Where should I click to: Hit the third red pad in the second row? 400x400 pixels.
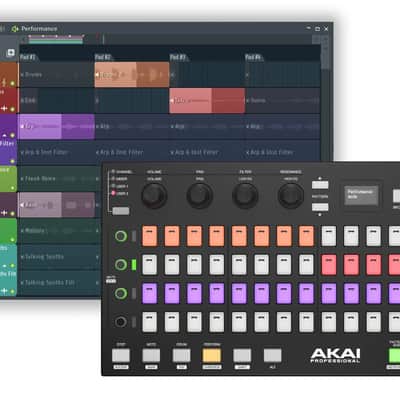(x=374, y=265)
